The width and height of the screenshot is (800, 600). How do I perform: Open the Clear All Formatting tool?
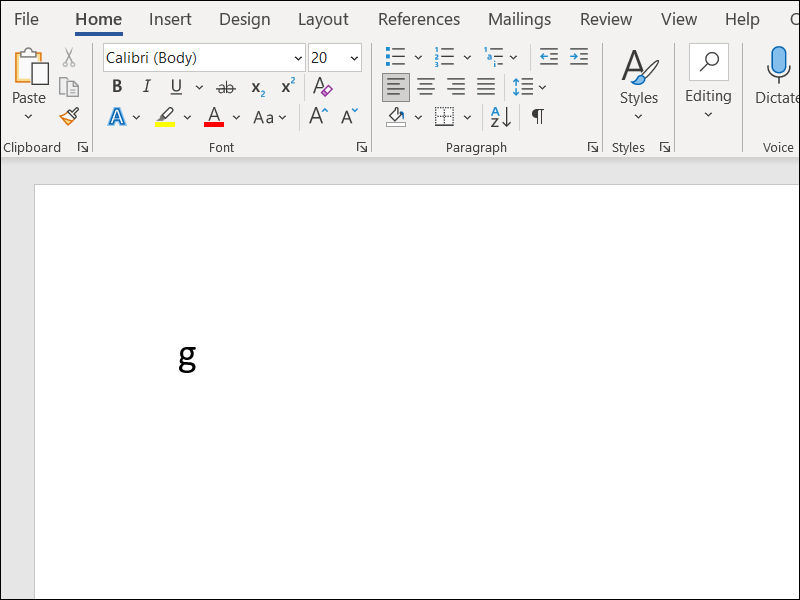tap(322, 88)
